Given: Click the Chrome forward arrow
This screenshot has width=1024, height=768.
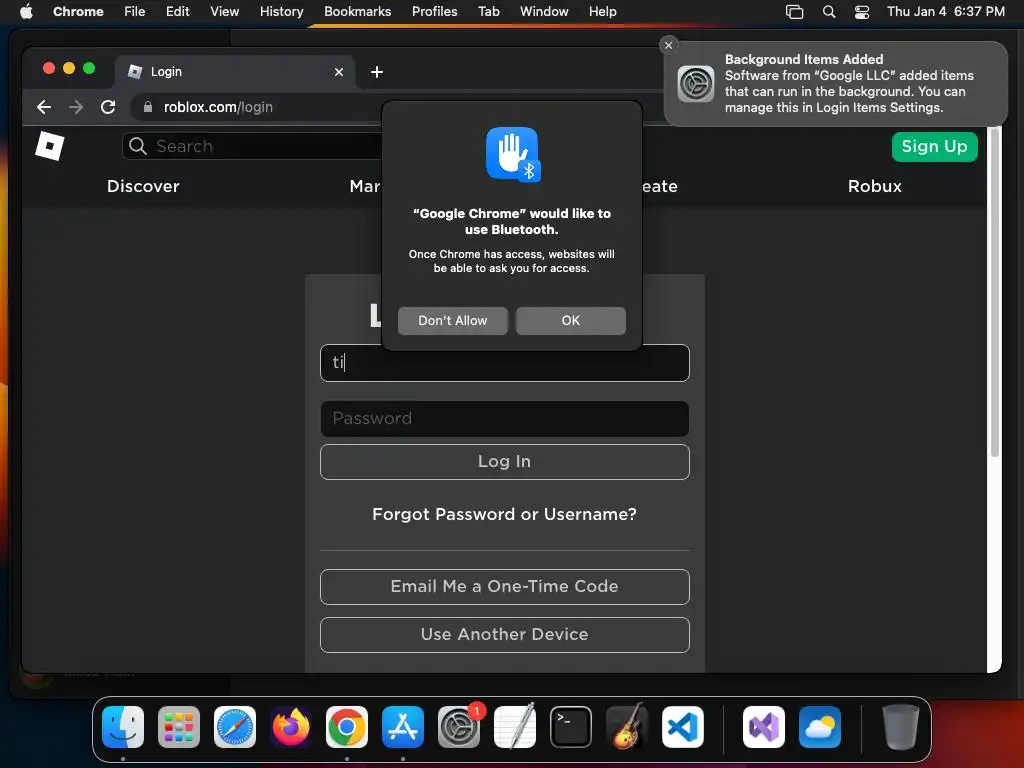Looking at the screenshot, I should click(76, 107).
